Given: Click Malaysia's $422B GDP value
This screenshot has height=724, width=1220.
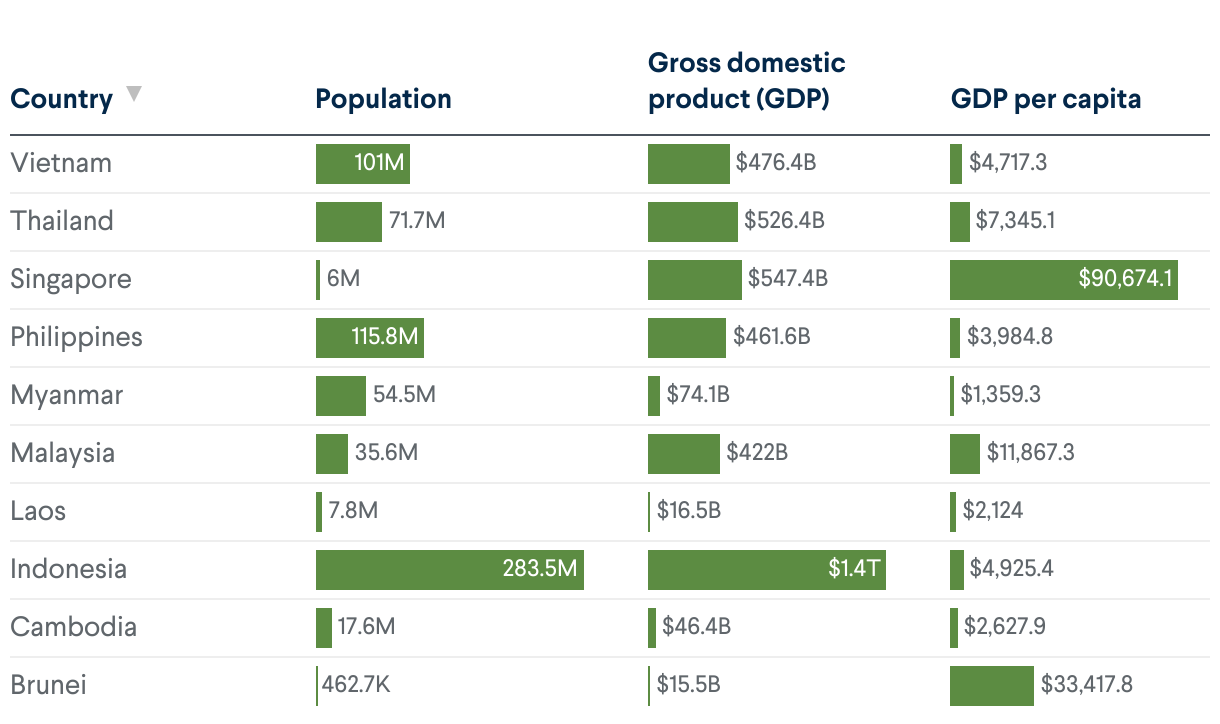Looking at the screenshot, I should [757, 453].
